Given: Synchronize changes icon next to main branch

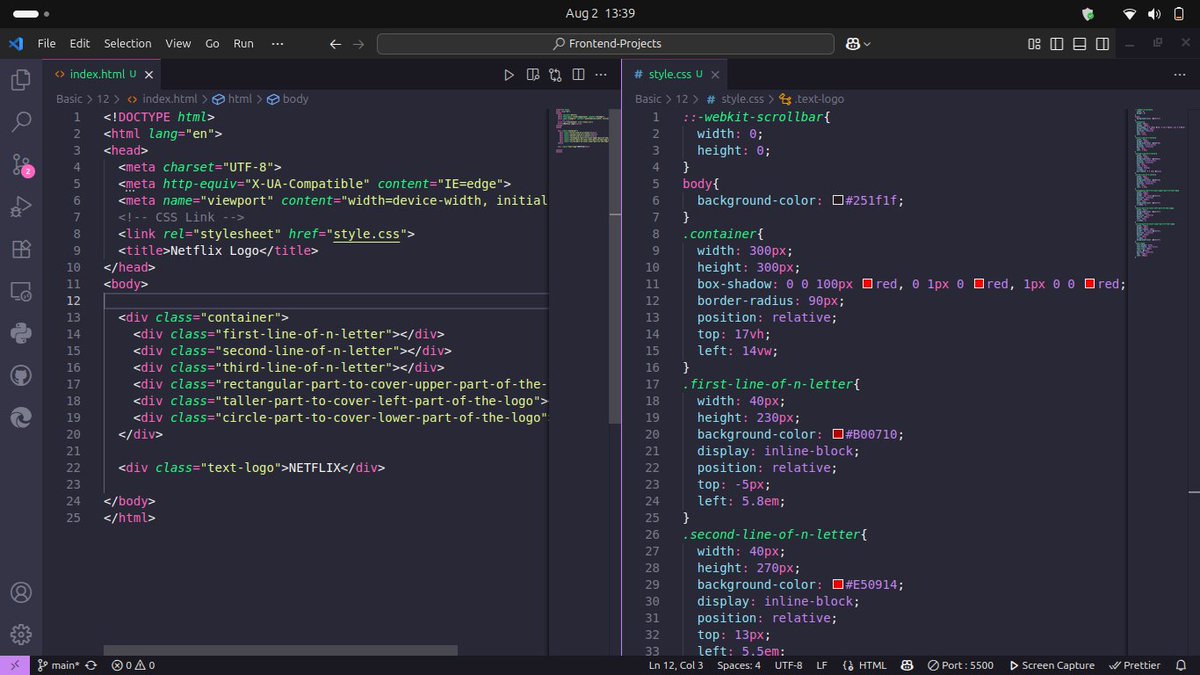Looking at the screenshot, I should (91, 665).
